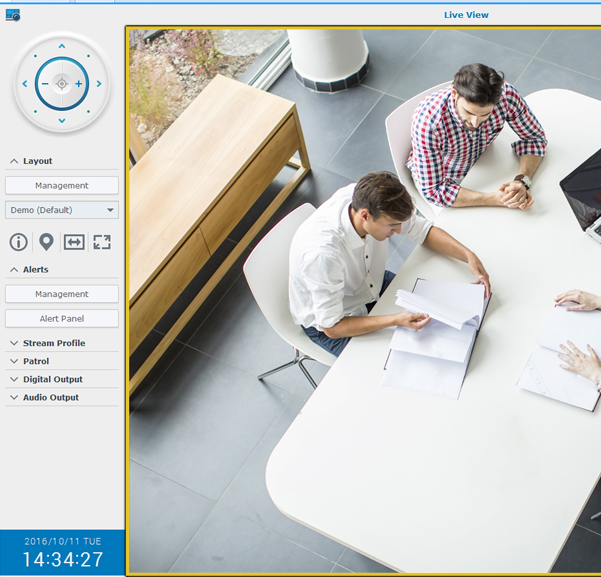
Task: Zoom out with the minus button
Action: (44, 84)
